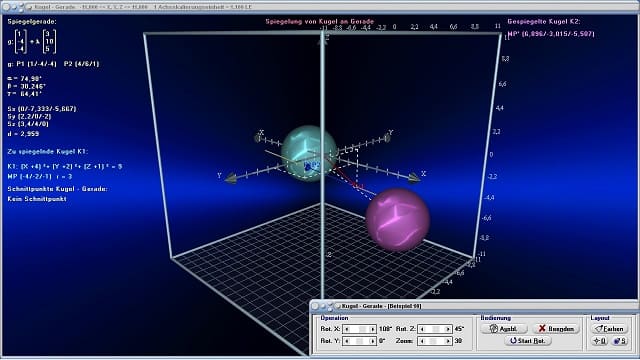Start rotation with the Start Rot. button
The image size is (640, 360).
point(528,340)
